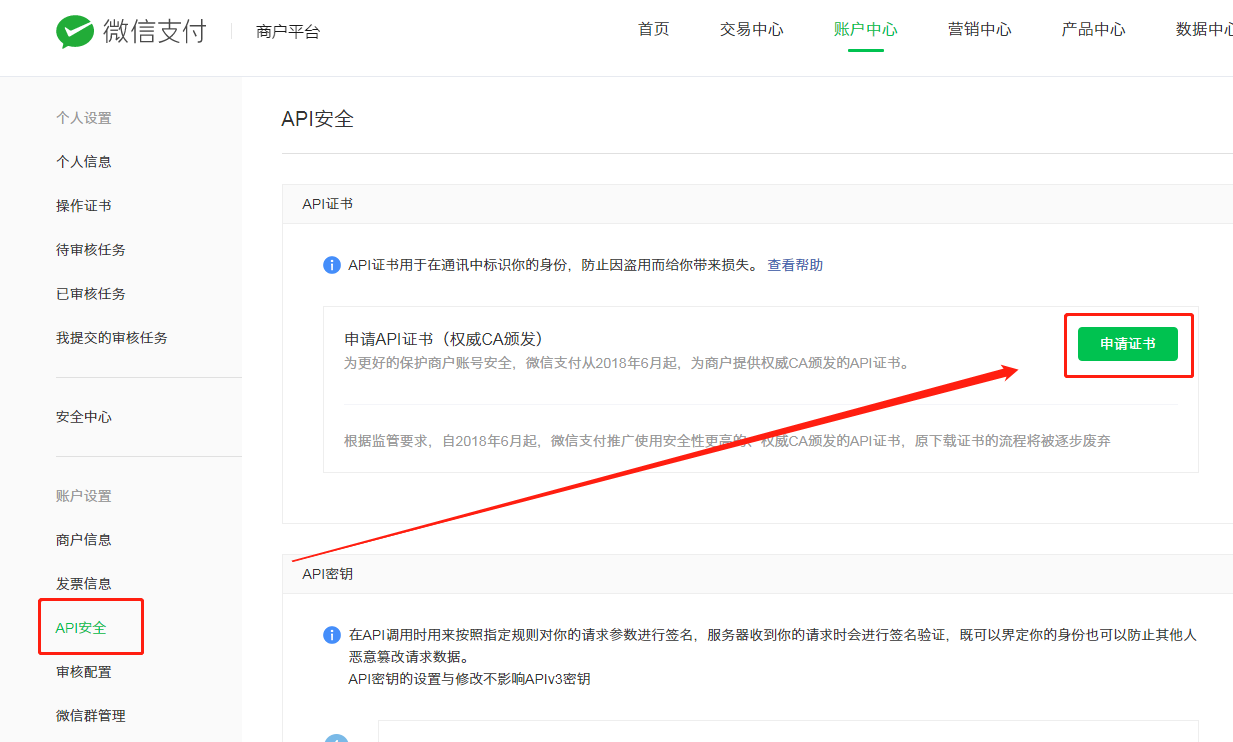Open 安全中心 in the sidebar
This screenshot has width=1233, height=742.
tap(84, 417)
